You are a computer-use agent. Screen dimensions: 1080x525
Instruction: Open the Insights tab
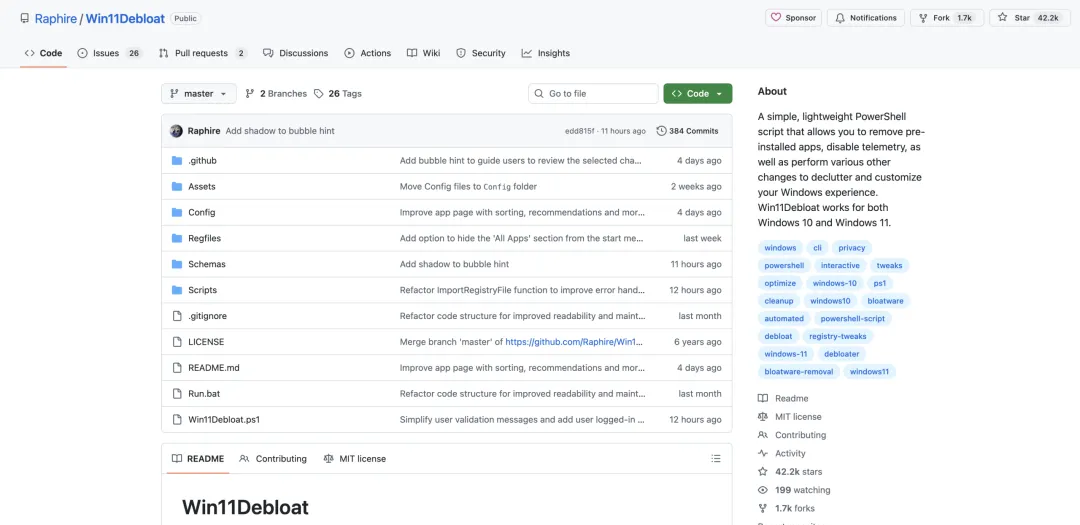546,53
